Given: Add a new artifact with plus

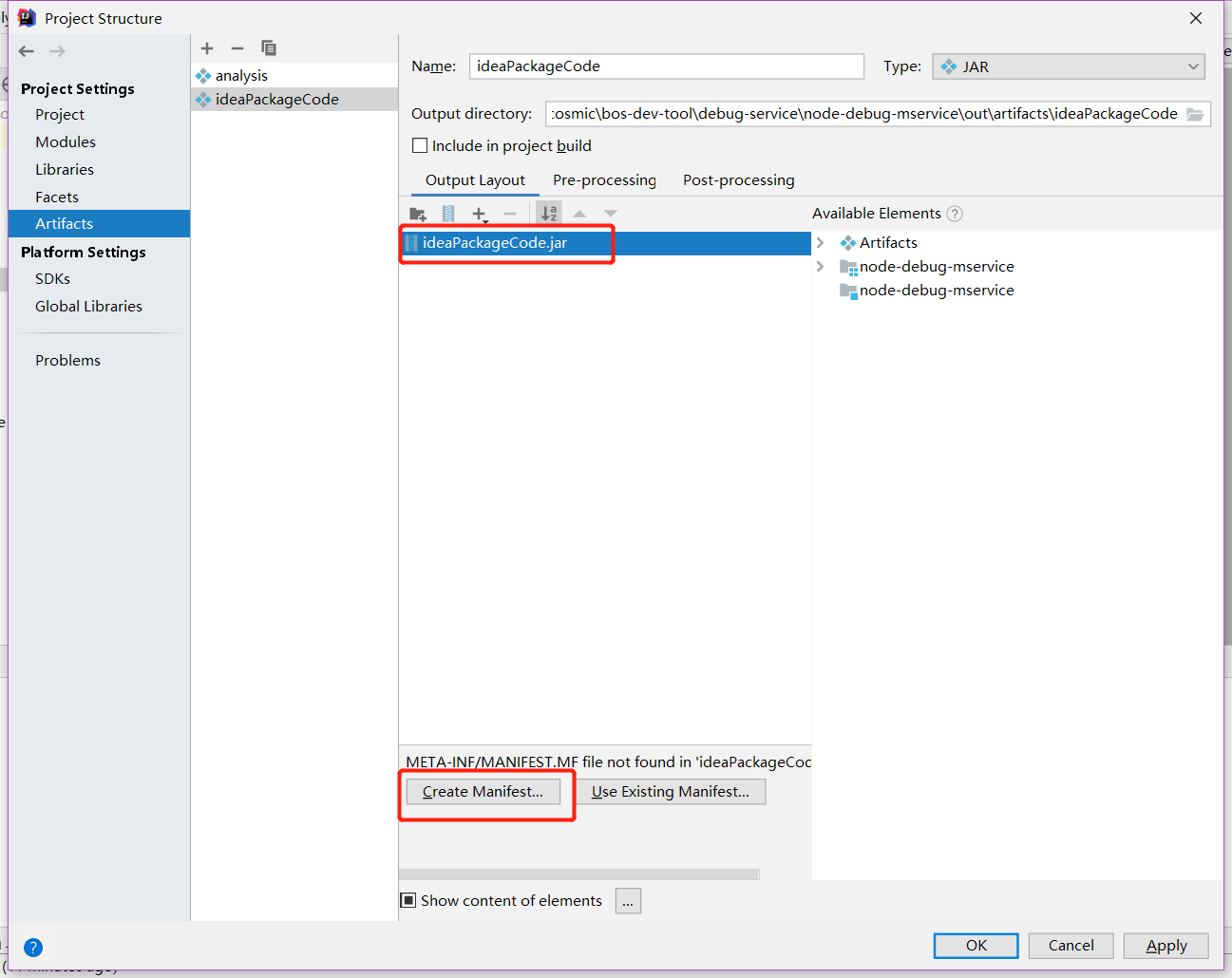Looking at the screenshot, I should coord(207,48).
